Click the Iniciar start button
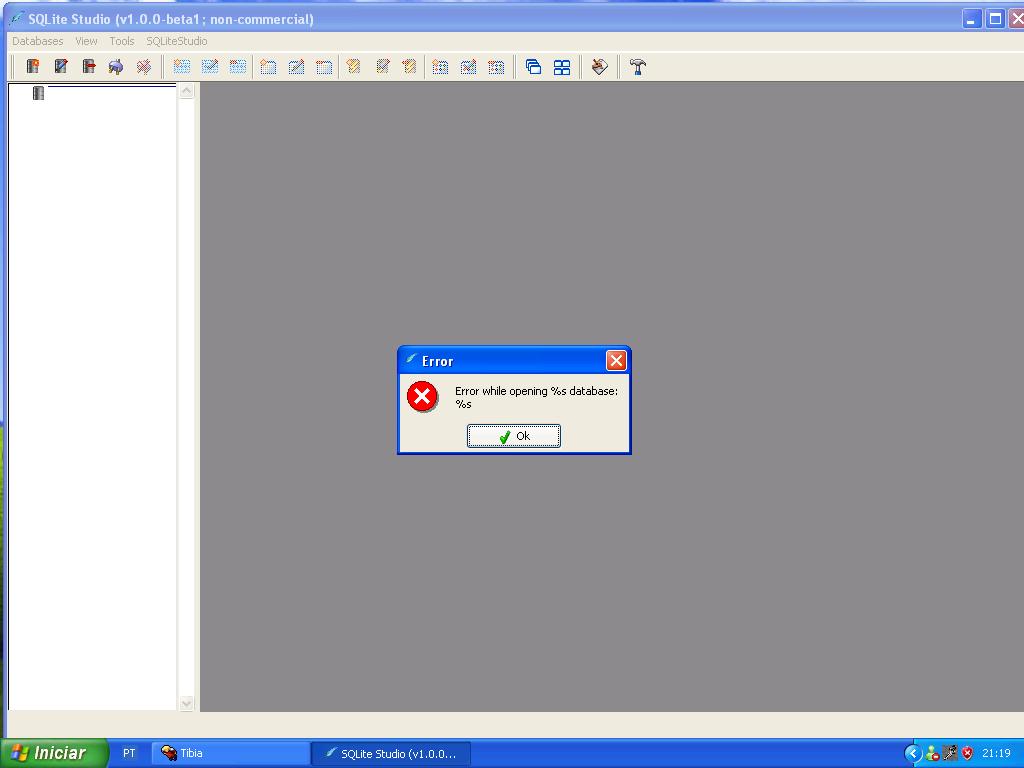This screenshot has height=768, width=1024. coord(54,753)
